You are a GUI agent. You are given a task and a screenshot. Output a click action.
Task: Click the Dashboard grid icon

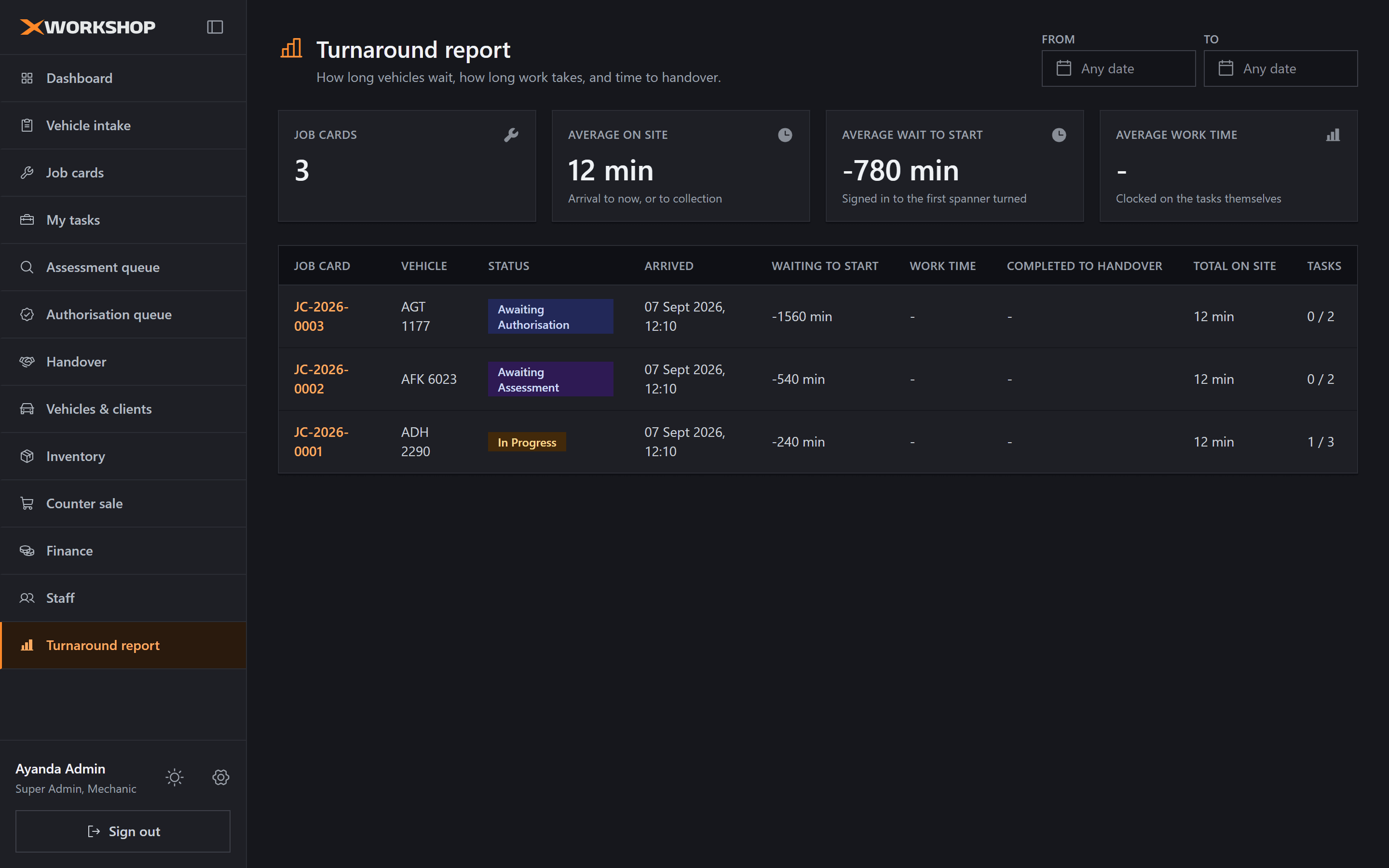click(27, 78)
